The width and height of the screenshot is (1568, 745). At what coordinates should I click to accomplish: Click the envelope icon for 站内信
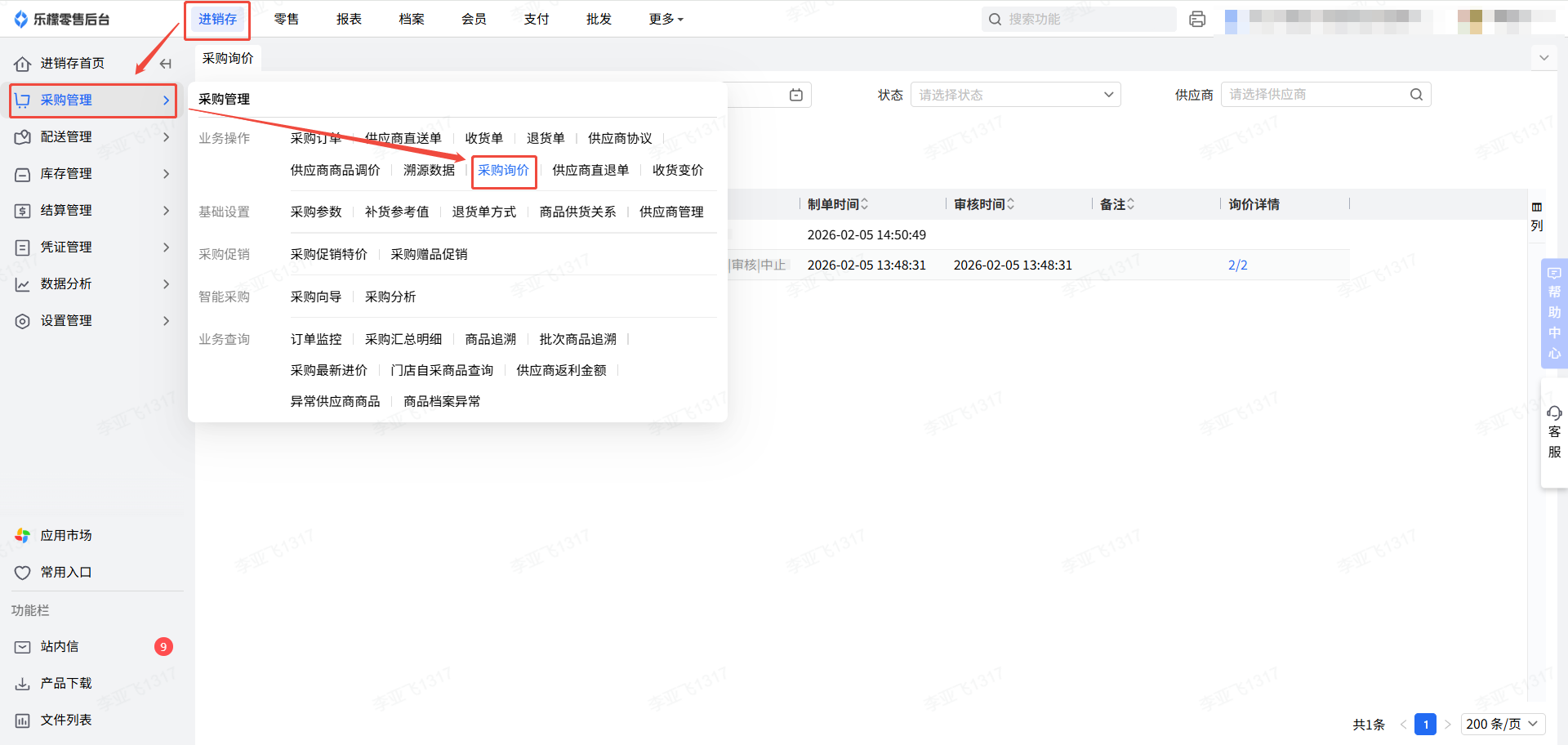[23, 647]
